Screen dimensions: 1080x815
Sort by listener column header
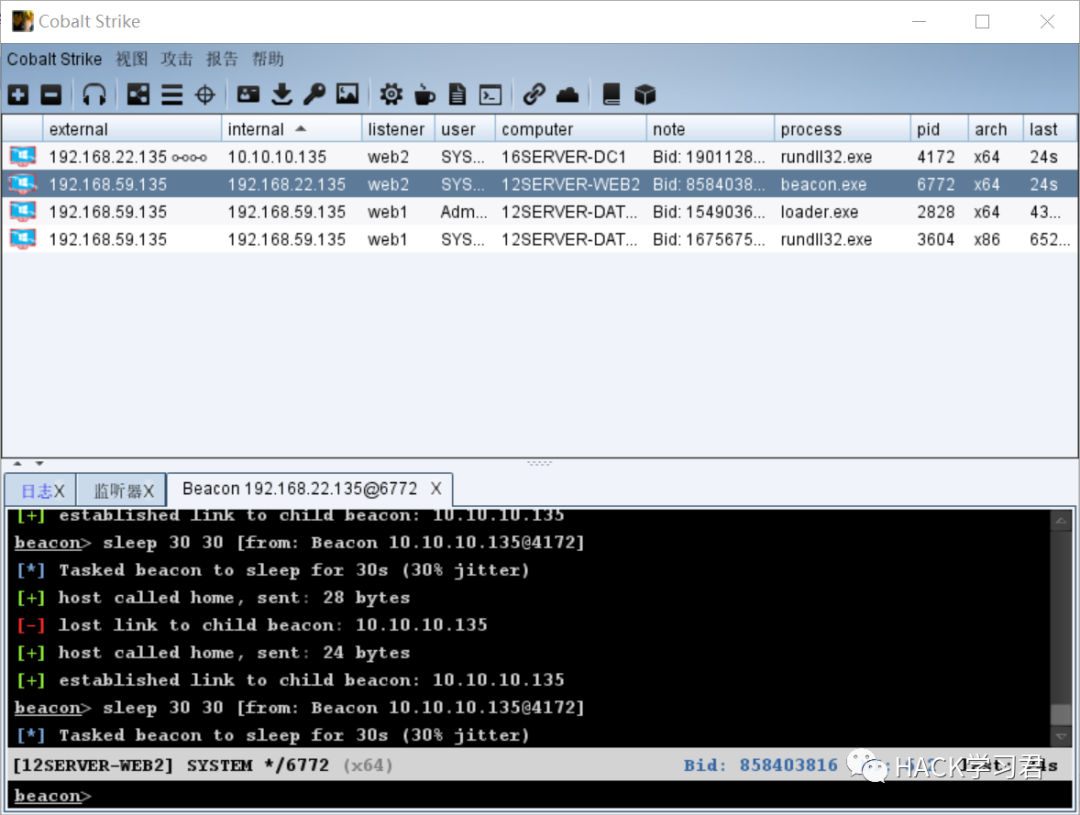click(x=398, y=130)
